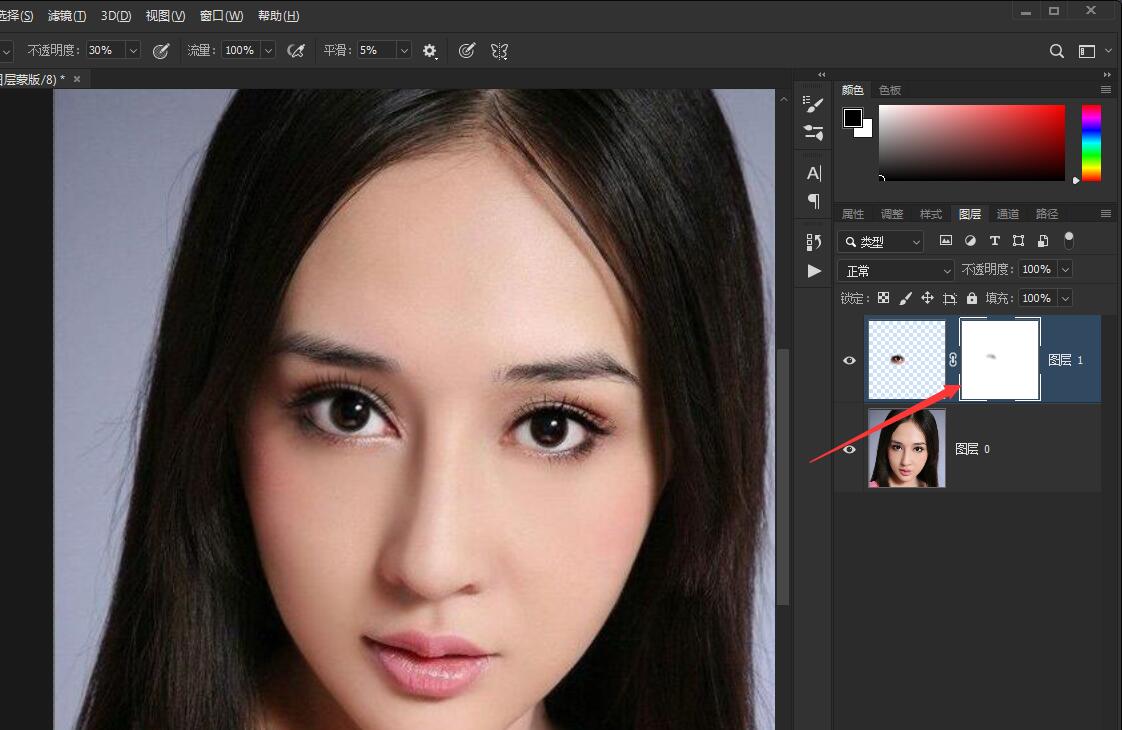Select the airbrush icon next to flow
This screenshot has height=730, width=1122.
click(296, 50)
